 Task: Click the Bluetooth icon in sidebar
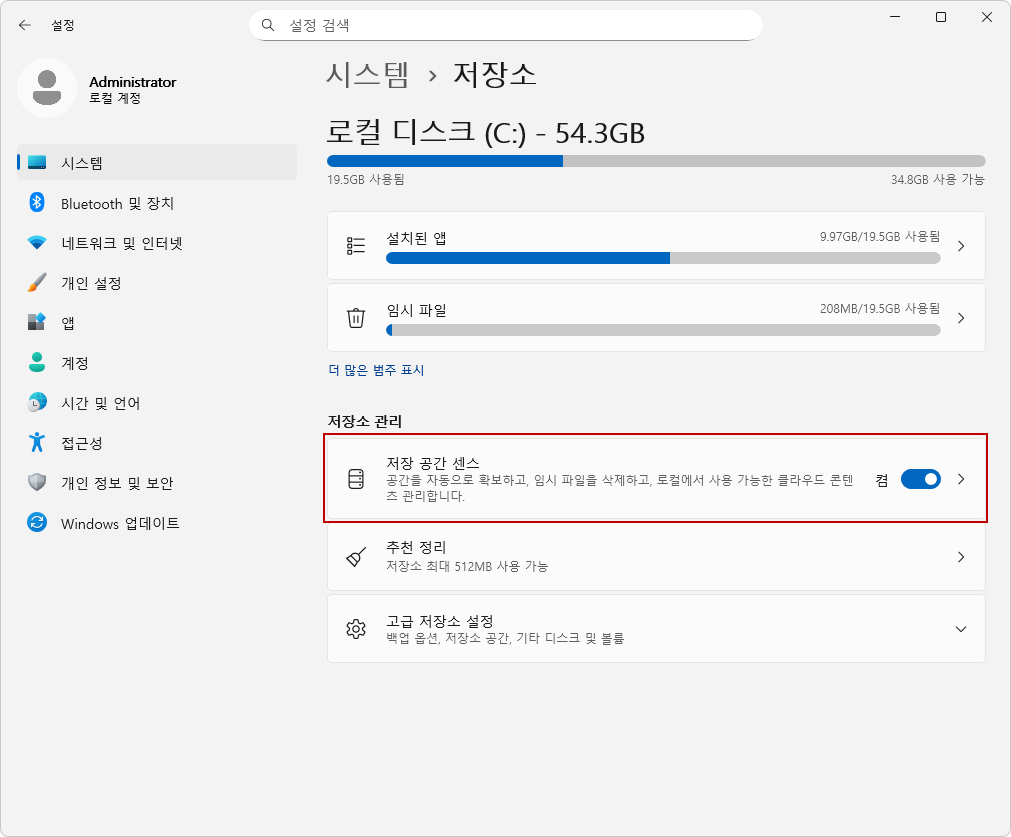pos(37,202)
